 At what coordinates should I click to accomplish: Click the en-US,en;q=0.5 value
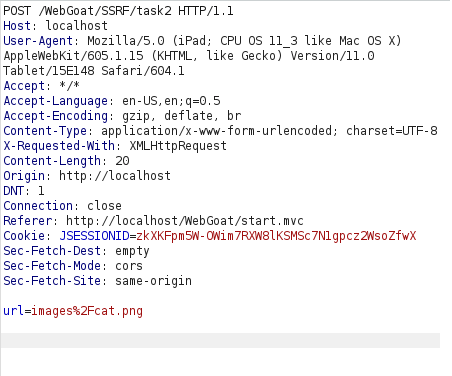171,101
